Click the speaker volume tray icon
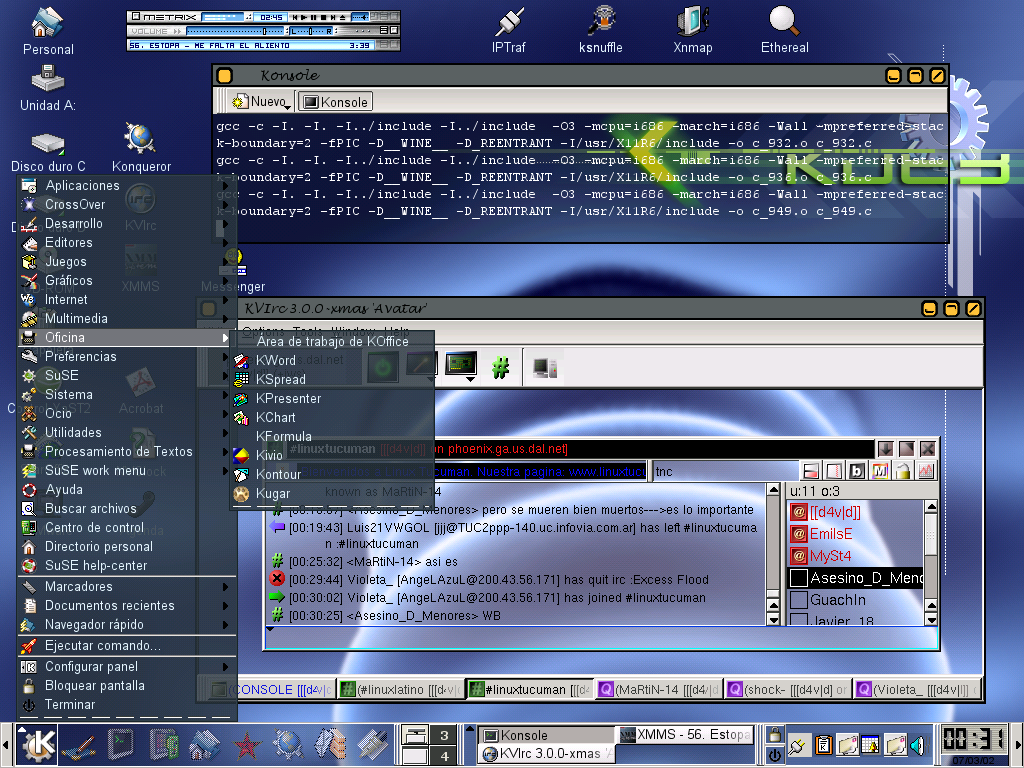This screenshot has height=768, width=1024. point(920,745)
